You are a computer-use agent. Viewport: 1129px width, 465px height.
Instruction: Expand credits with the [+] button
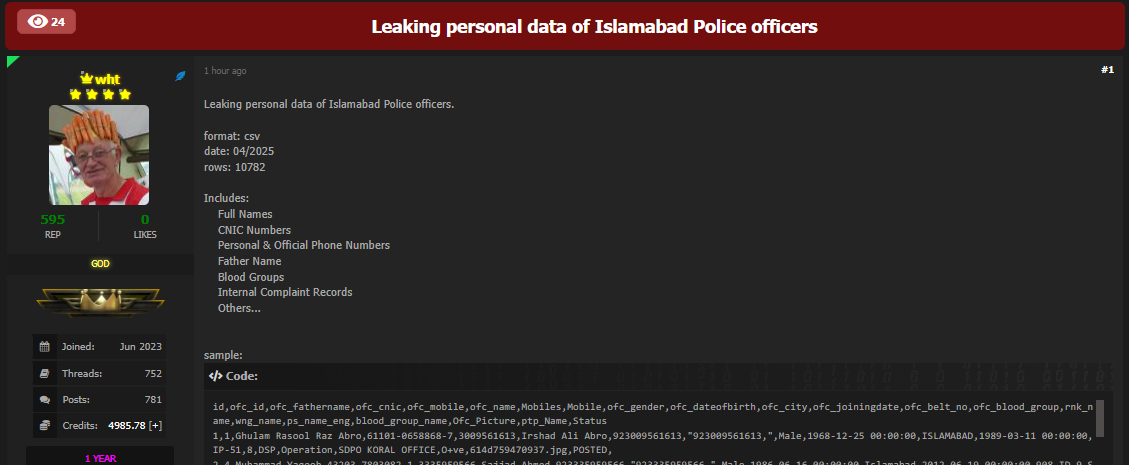tap(156, 426)
